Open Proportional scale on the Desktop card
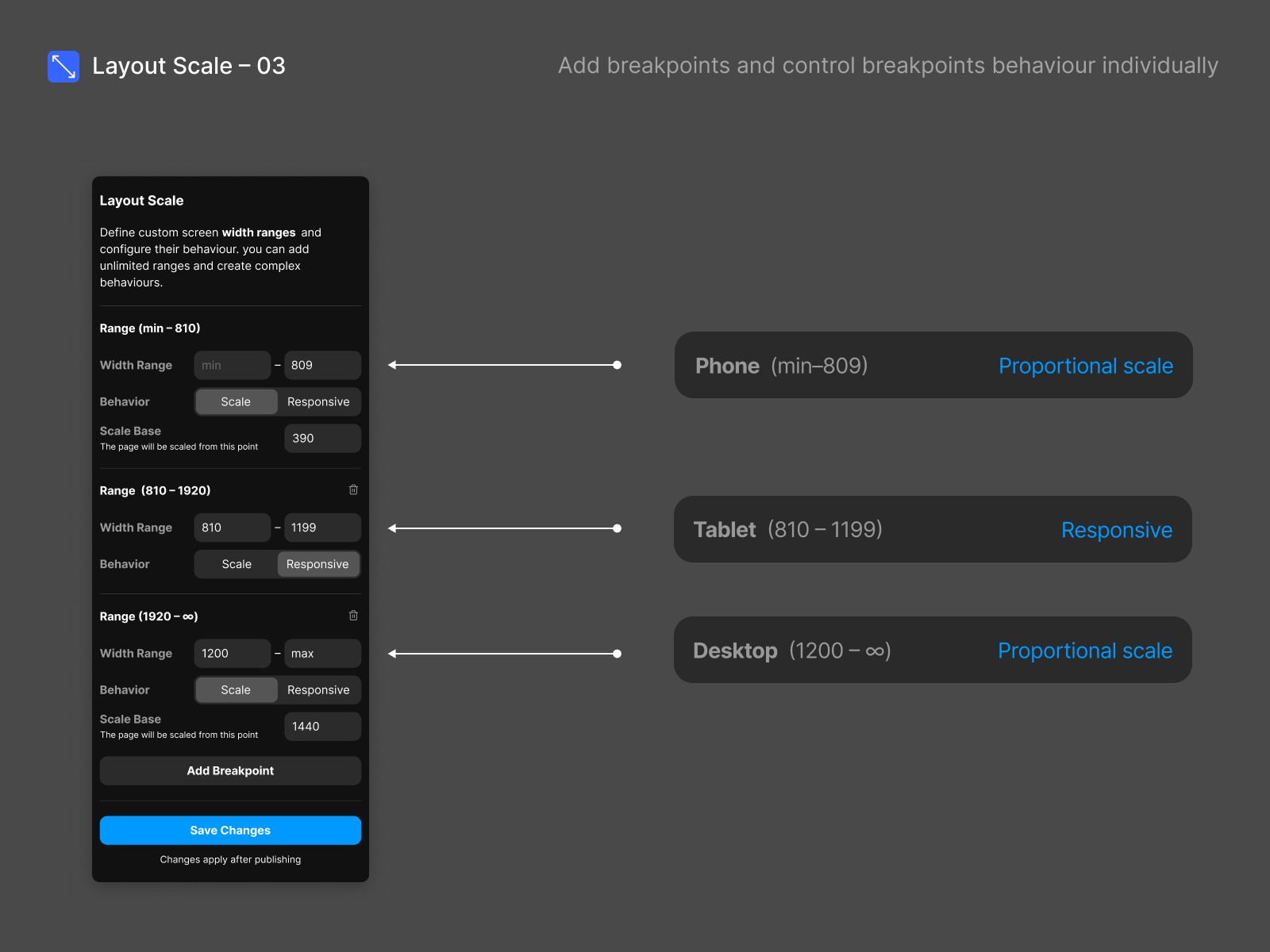Screen dimensions: 1270x952 [x=1084, y=651]
